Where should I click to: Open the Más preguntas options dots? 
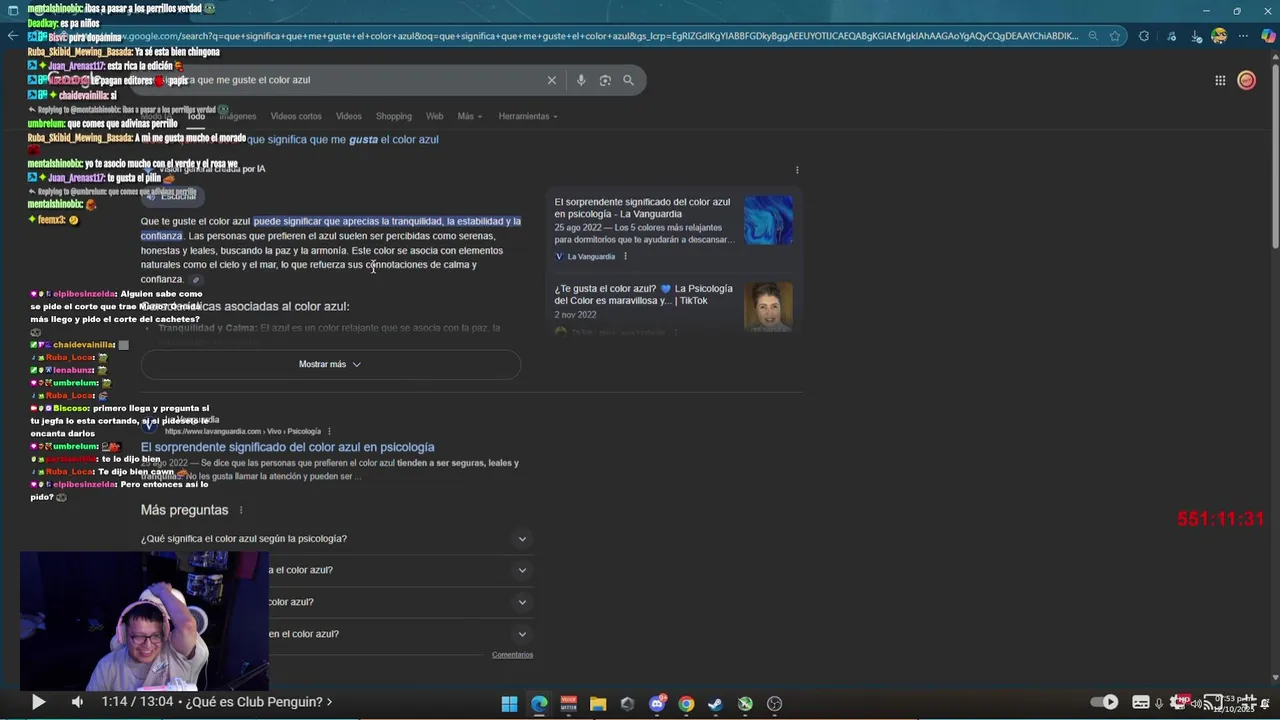241,510
